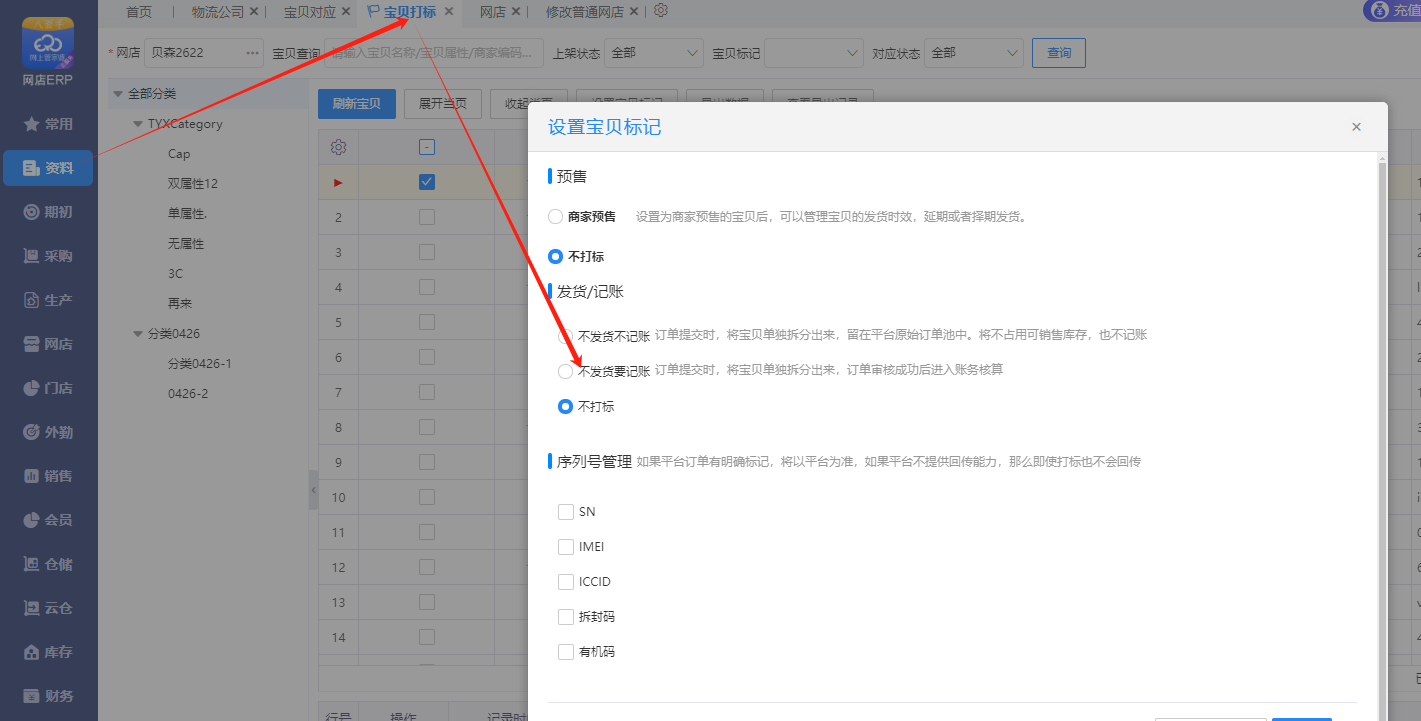Check the ICCID checkbox
The image size is (1421, 721).
tap(566, 582)
